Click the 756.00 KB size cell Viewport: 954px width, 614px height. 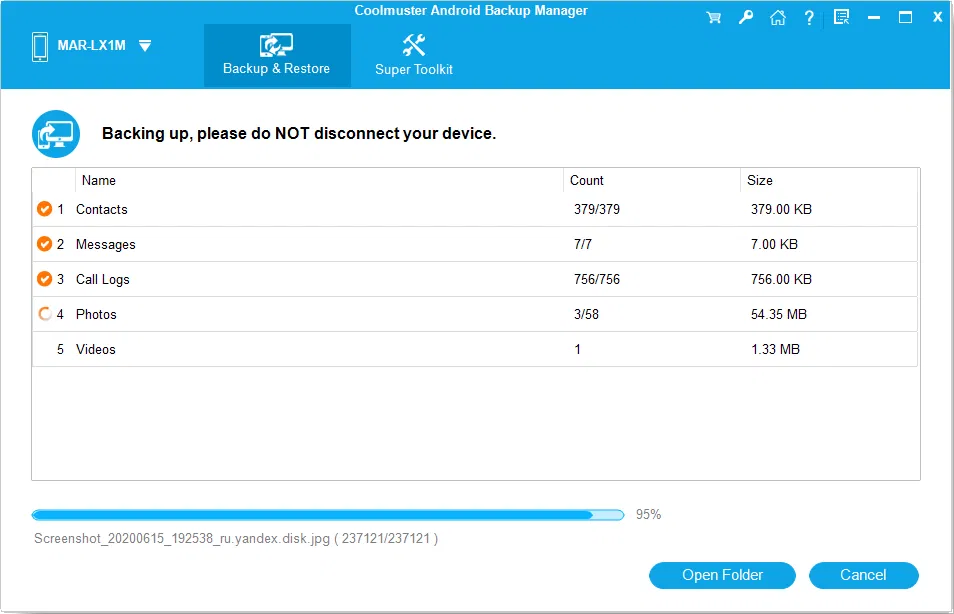click(x=781, y=279)
